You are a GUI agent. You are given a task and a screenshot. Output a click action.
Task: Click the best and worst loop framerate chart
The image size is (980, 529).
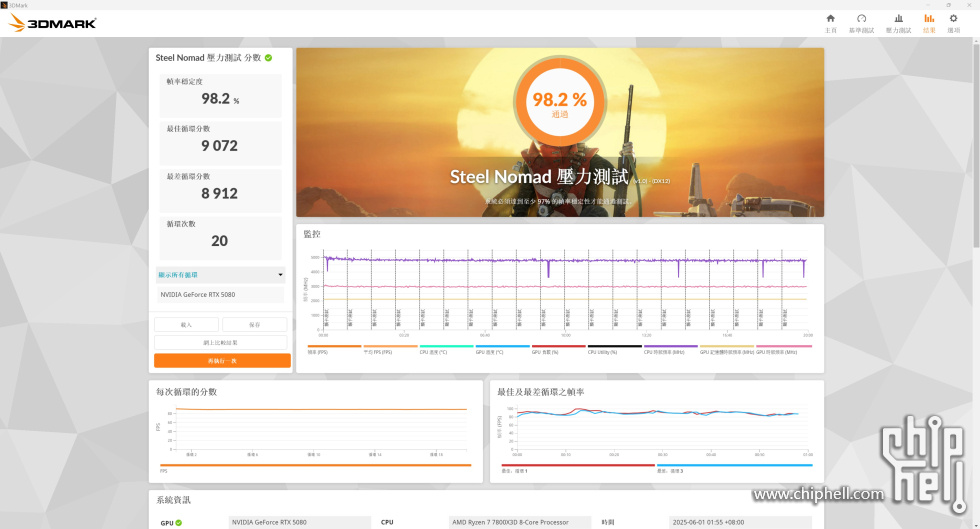tap(662, 428)
